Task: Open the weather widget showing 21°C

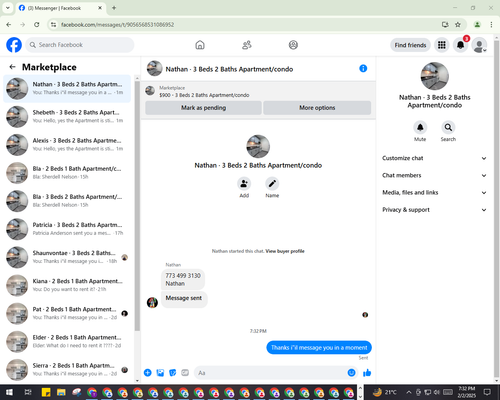Action: (385, 392)
